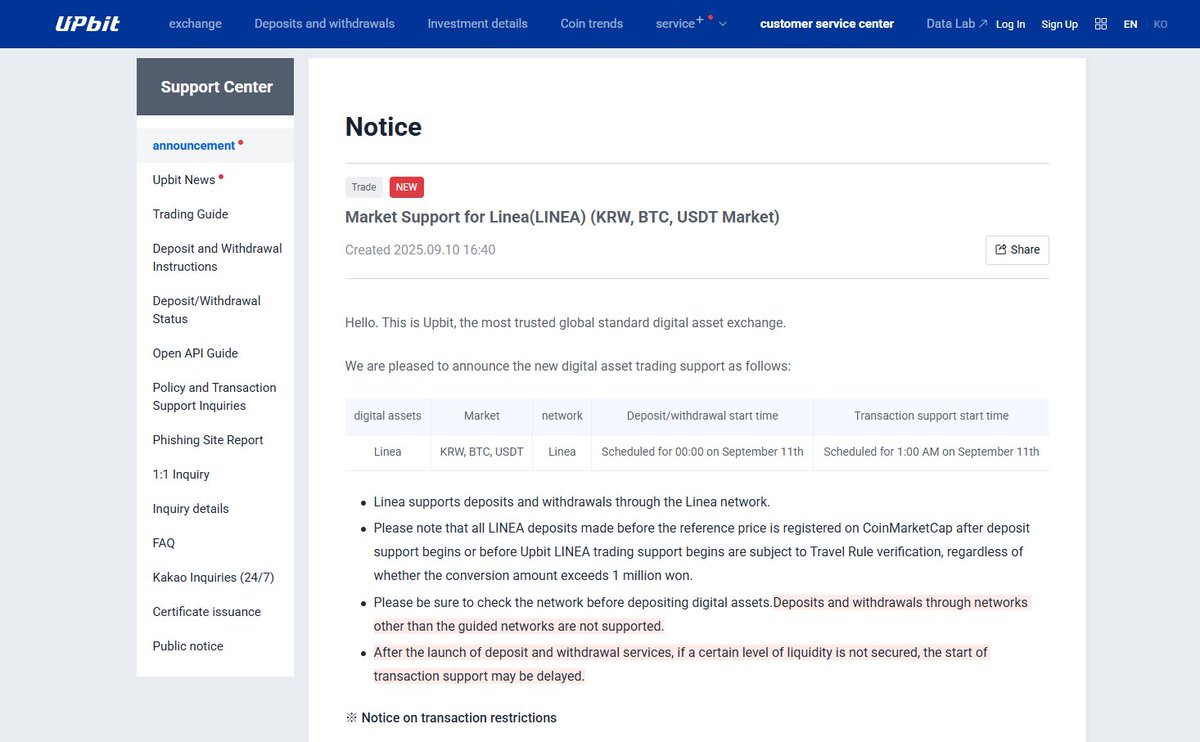Screen dimensions: 1200x742
Task: Click 'Scheduled for 1:00 AM on September 11th' cell
Action: coord(931,452)
